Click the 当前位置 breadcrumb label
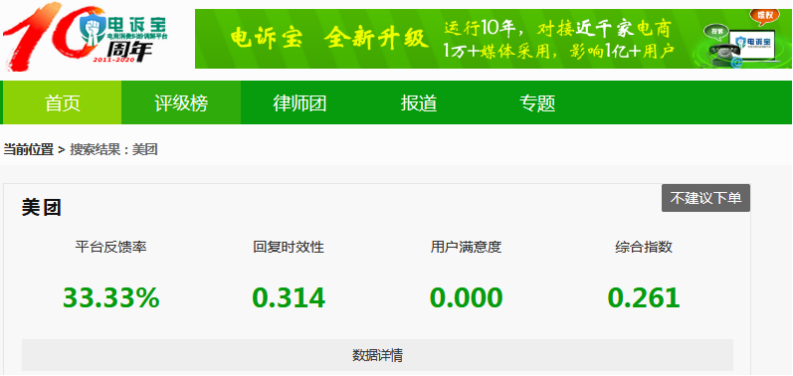The height and width of the screenshot is (376, 793). (x=28, y=150)
